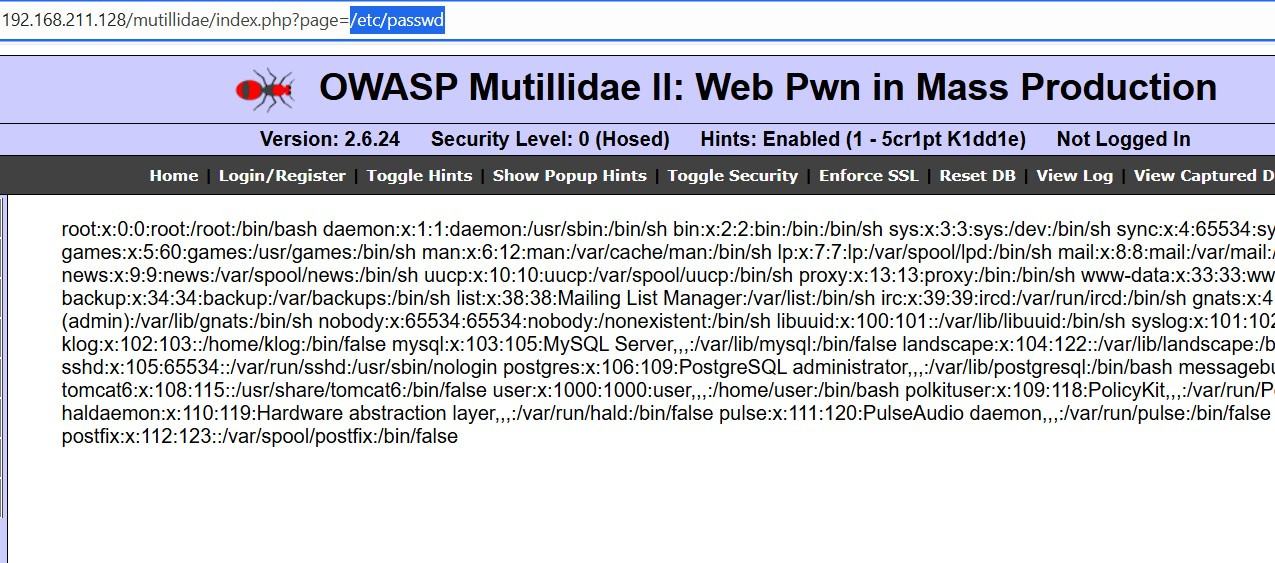This screenshot has height=563, width=1275.
Task: Click the Mutillidae ant logo icon
Action: click(265, 89)
